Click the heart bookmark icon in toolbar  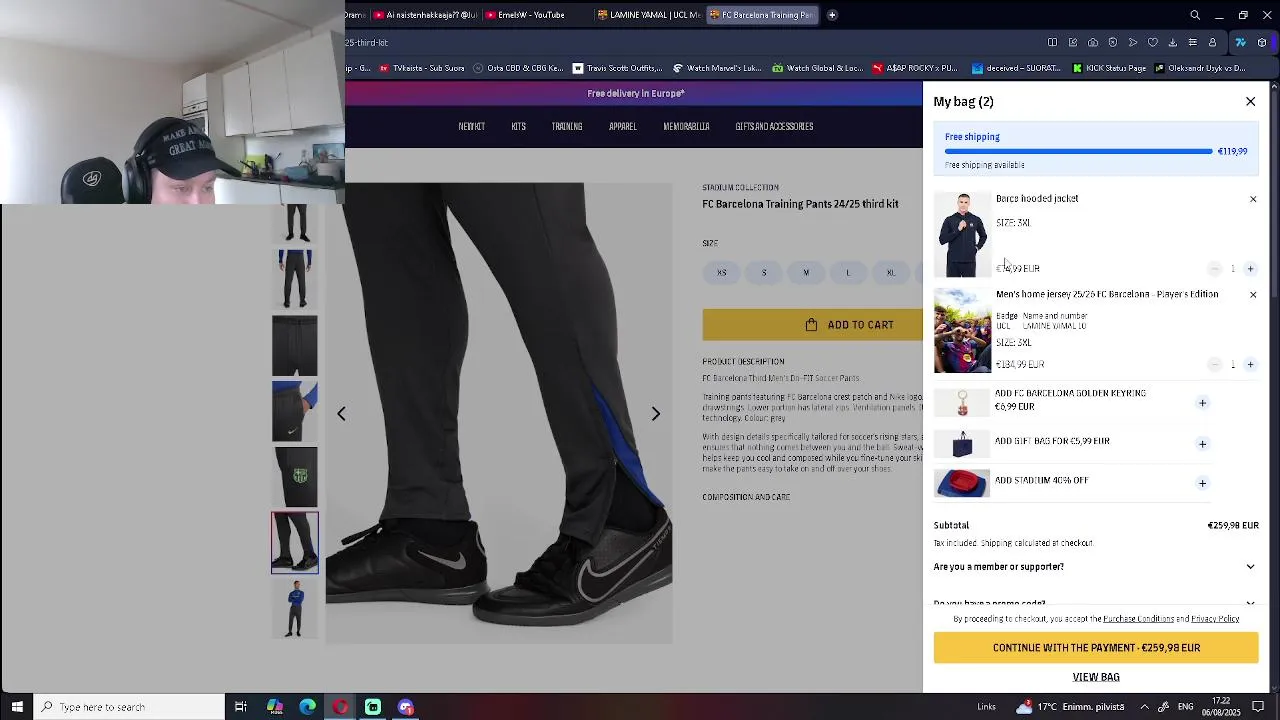pos(1152,43)
